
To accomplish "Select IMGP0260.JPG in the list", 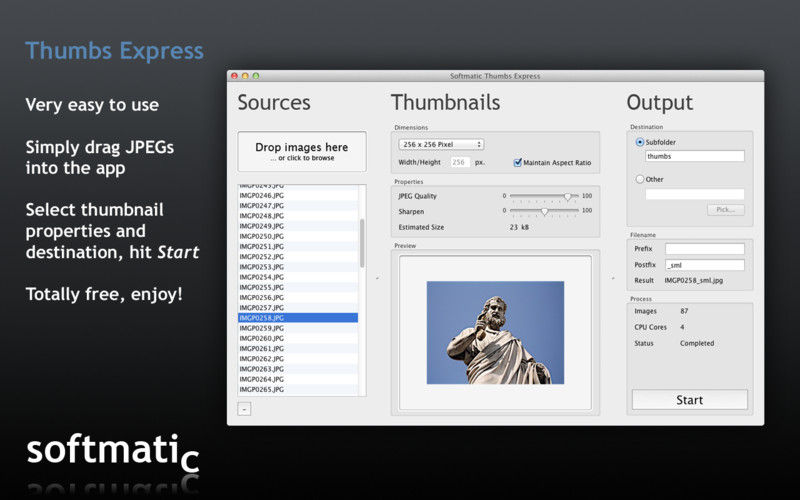I will pyautogui.click(x=298, y=338).
